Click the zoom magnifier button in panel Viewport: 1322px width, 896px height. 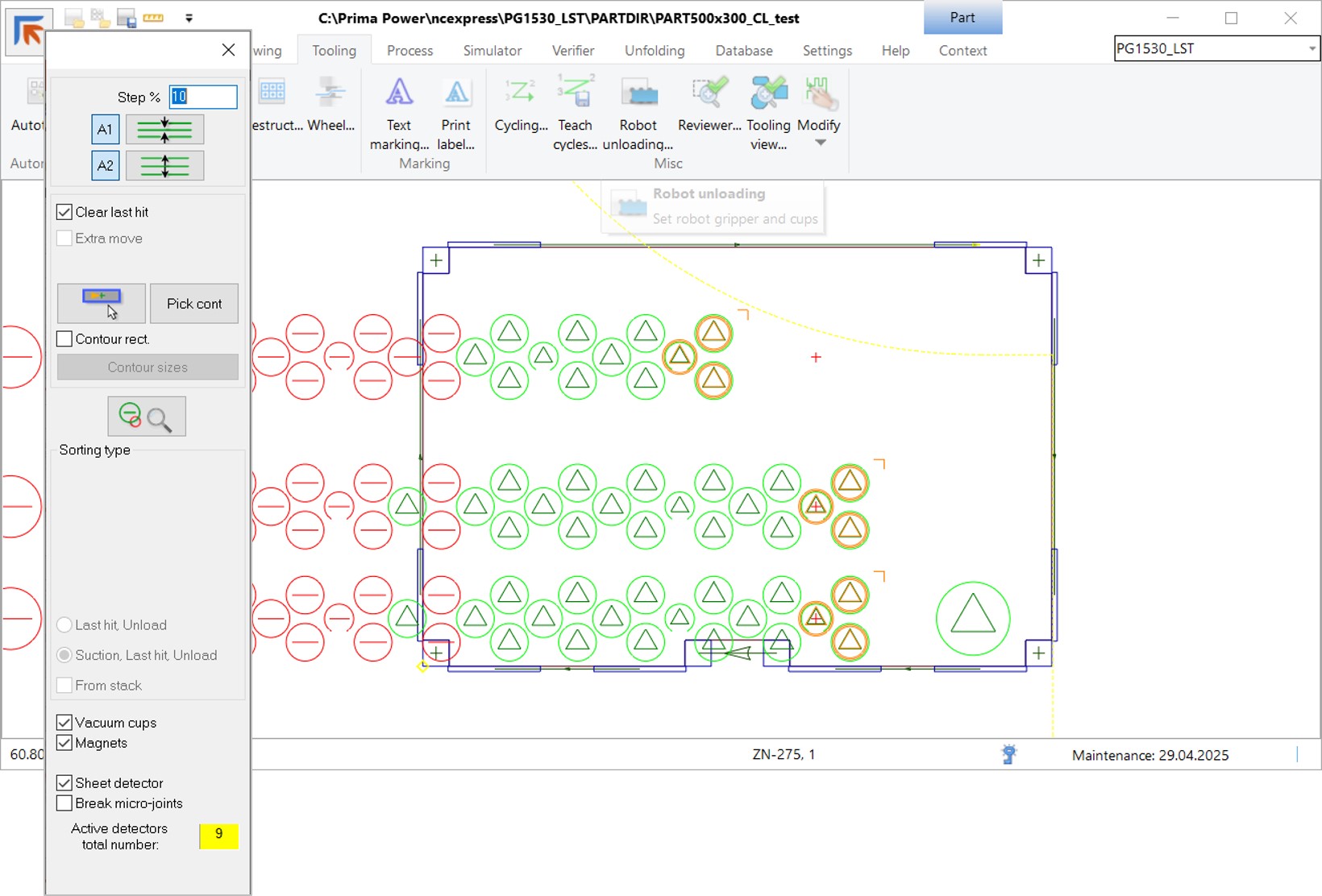click(147, 417)
